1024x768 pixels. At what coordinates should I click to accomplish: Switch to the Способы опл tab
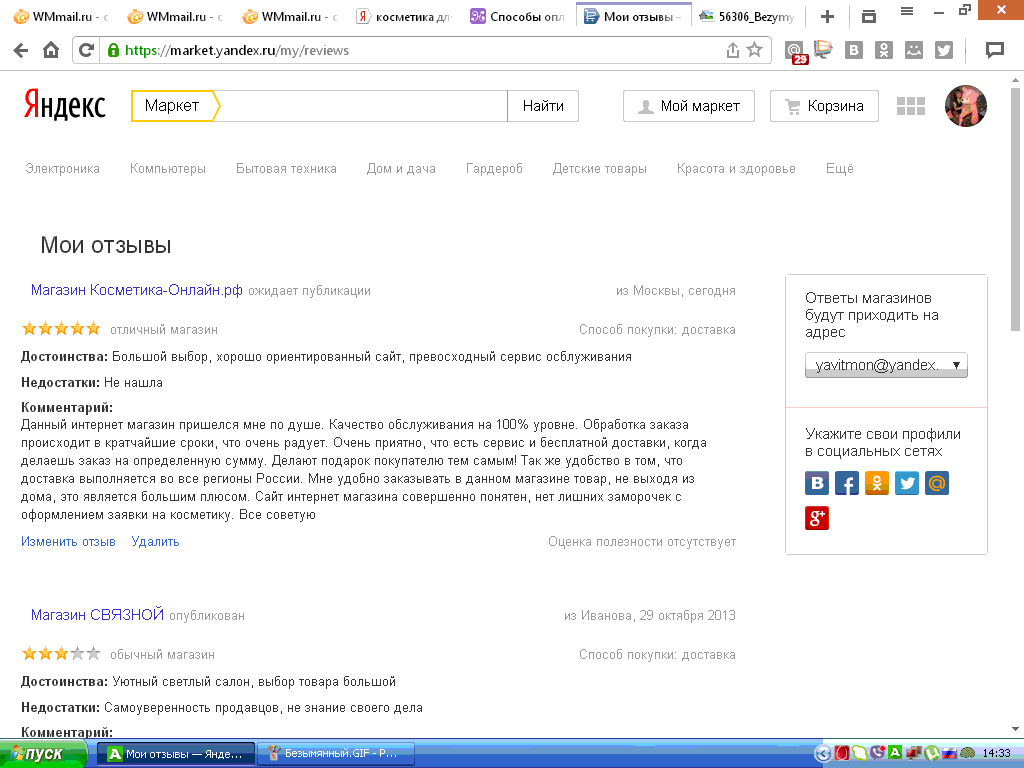point(518,17)
